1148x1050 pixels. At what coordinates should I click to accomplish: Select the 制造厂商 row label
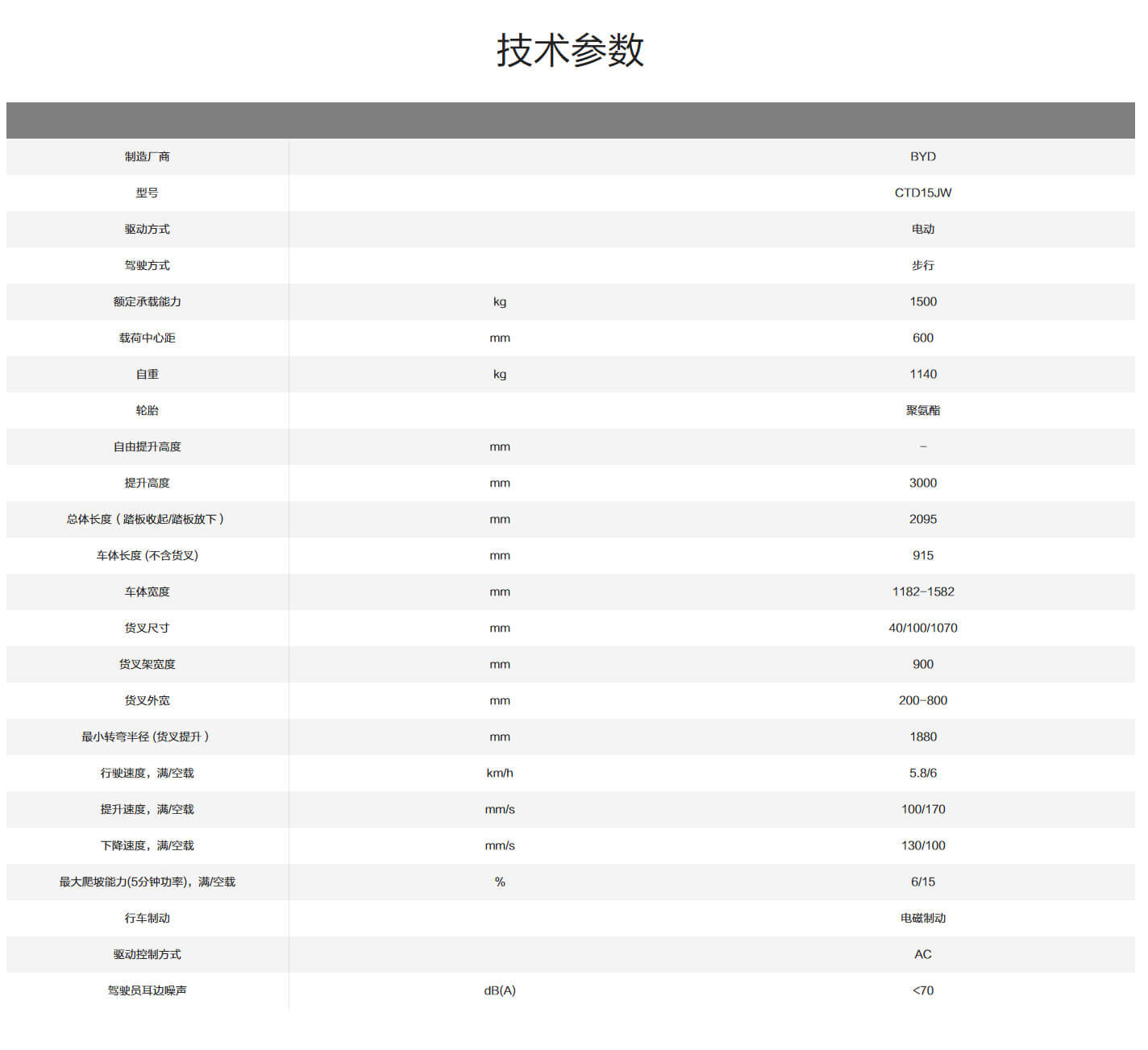(147, 156)
